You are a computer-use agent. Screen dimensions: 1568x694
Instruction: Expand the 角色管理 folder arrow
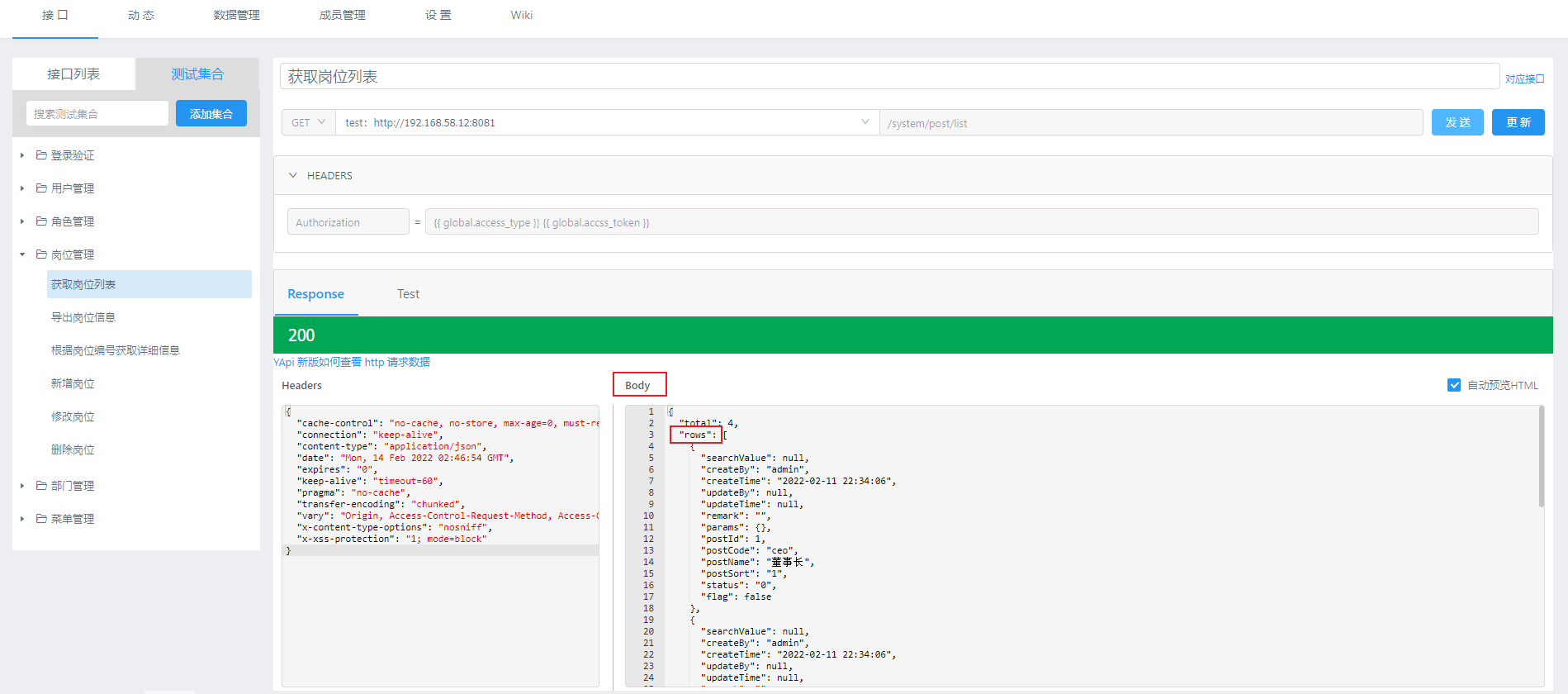pyautogui.click(x=22, y=221)
